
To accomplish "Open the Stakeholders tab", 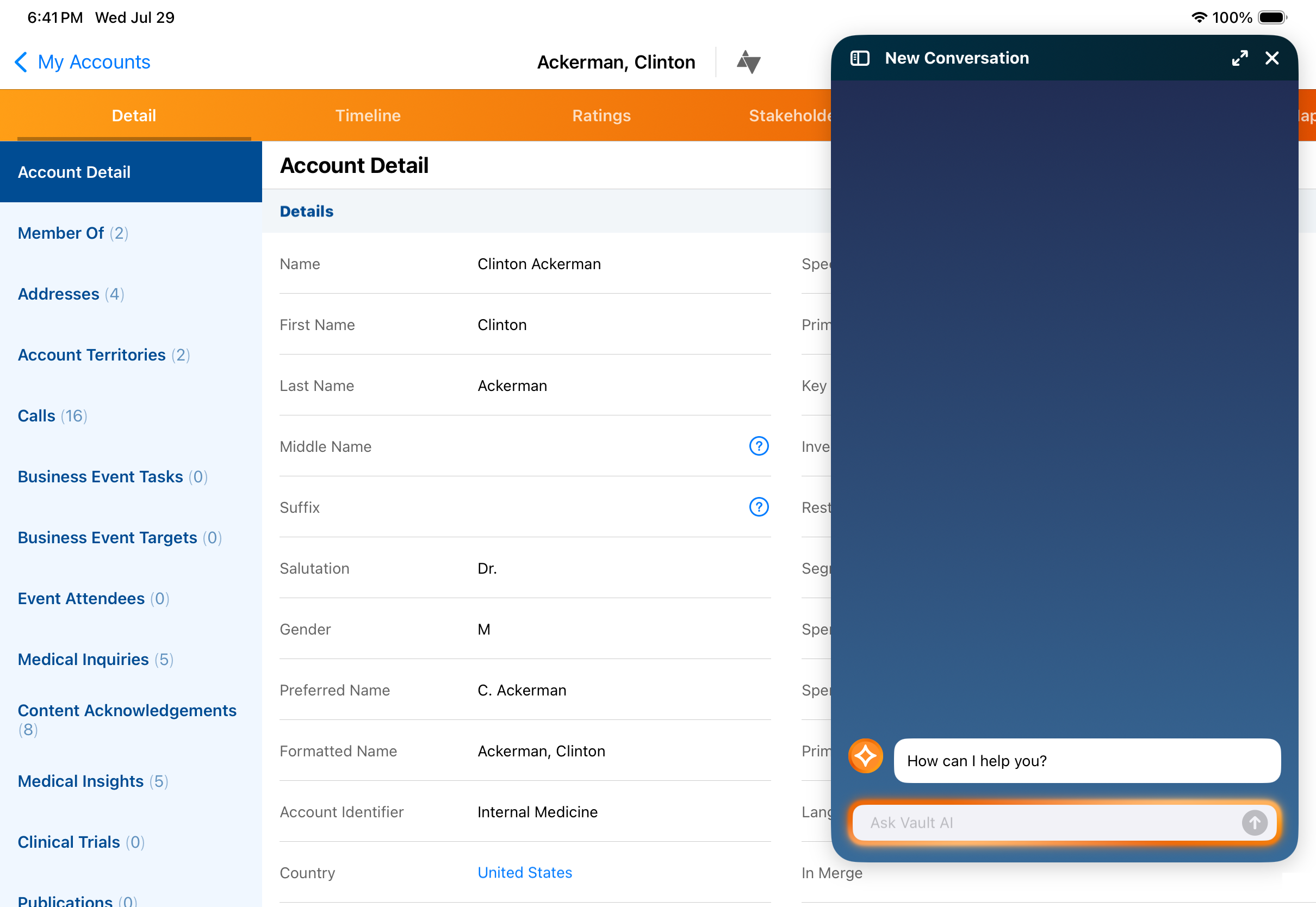I will [790, 115].
